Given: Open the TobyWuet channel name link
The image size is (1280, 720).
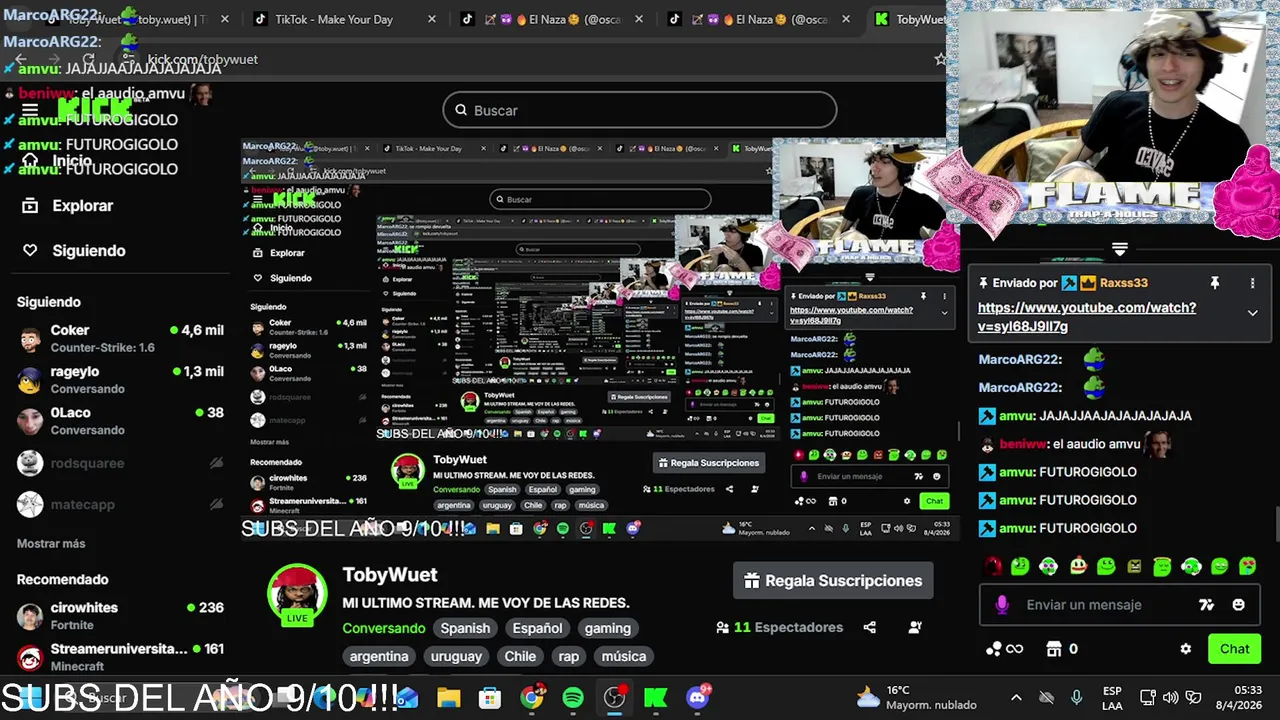Looking at the screenshot, I should 390,574.
